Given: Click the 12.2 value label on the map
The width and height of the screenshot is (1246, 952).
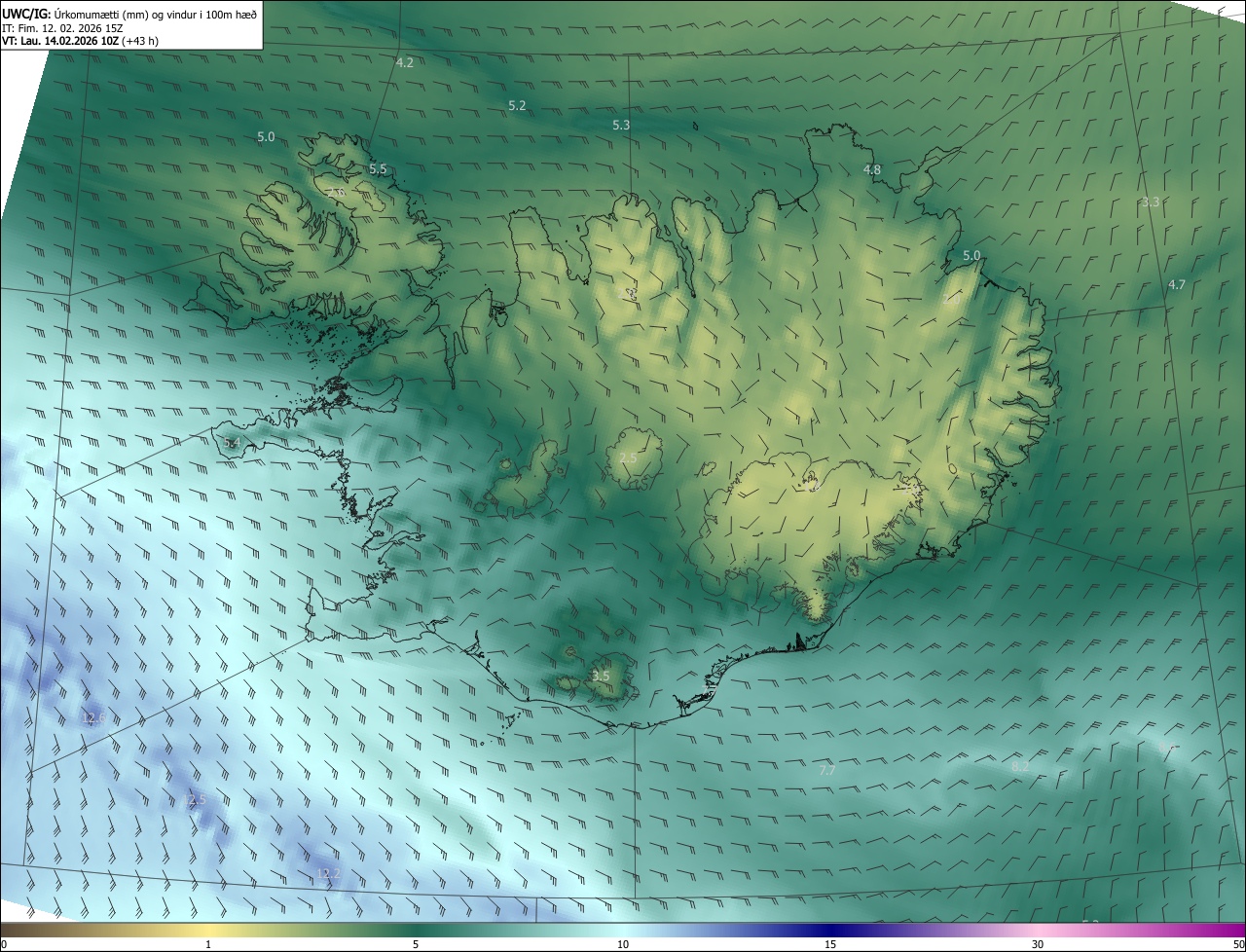Looking at the screenshot, I should (x=328, y=873).
